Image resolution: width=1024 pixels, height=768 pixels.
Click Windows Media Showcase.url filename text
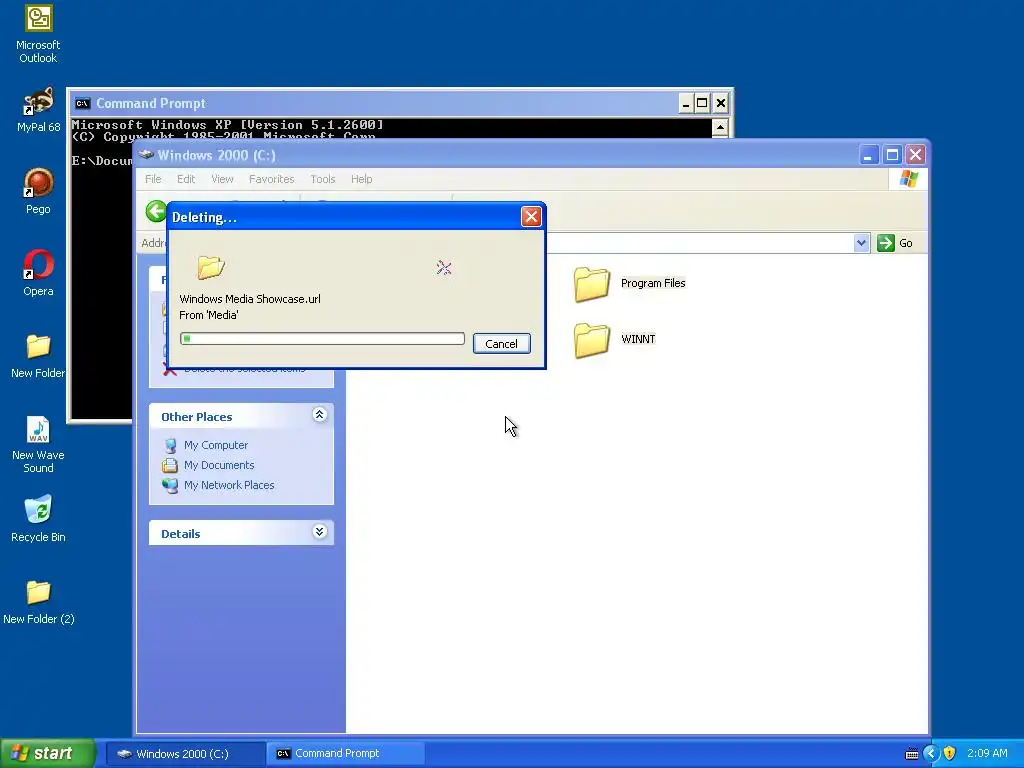(x=250, y=299)
